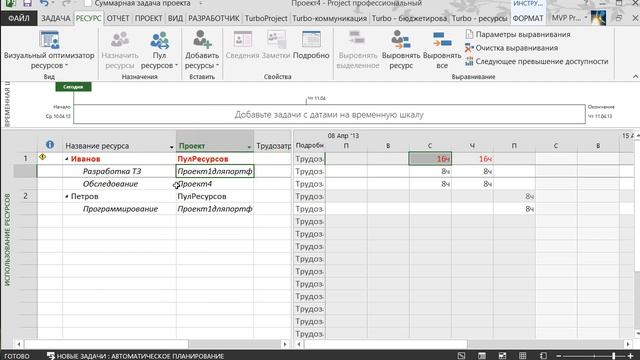The image size is (640, 360).
Task: Collapse the ribbon with the caret arrow
Action: (x=635, y=76)
